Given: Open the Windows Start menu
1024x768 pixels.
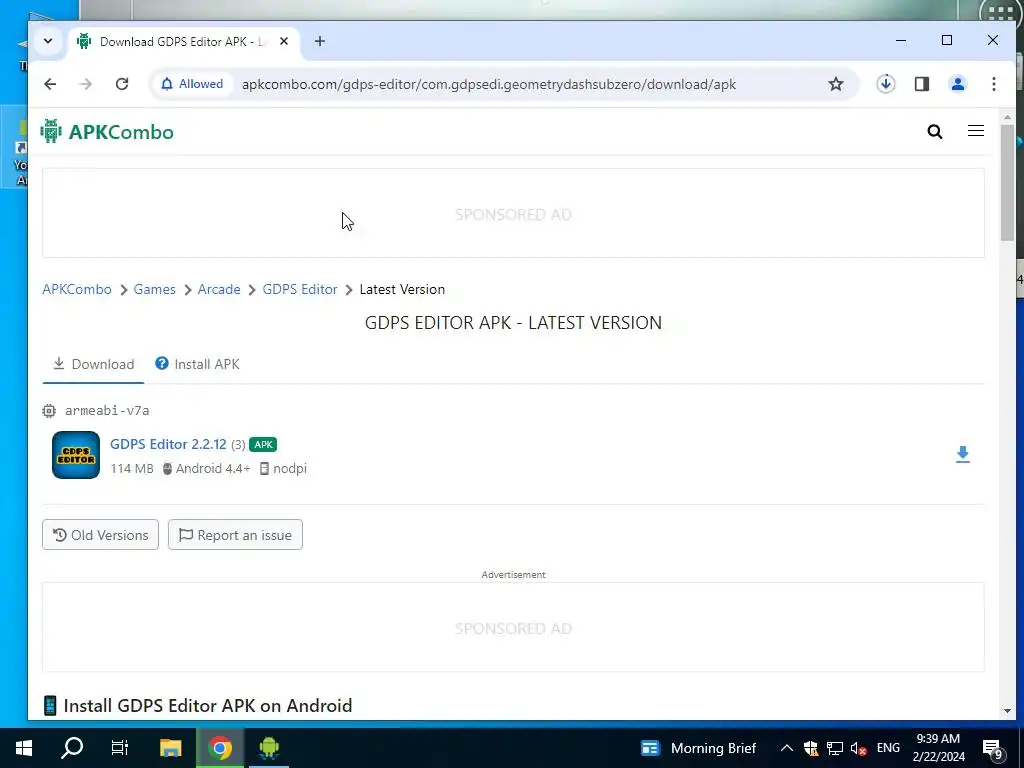Looking at the screenshot, I should (x=24, y=748).
